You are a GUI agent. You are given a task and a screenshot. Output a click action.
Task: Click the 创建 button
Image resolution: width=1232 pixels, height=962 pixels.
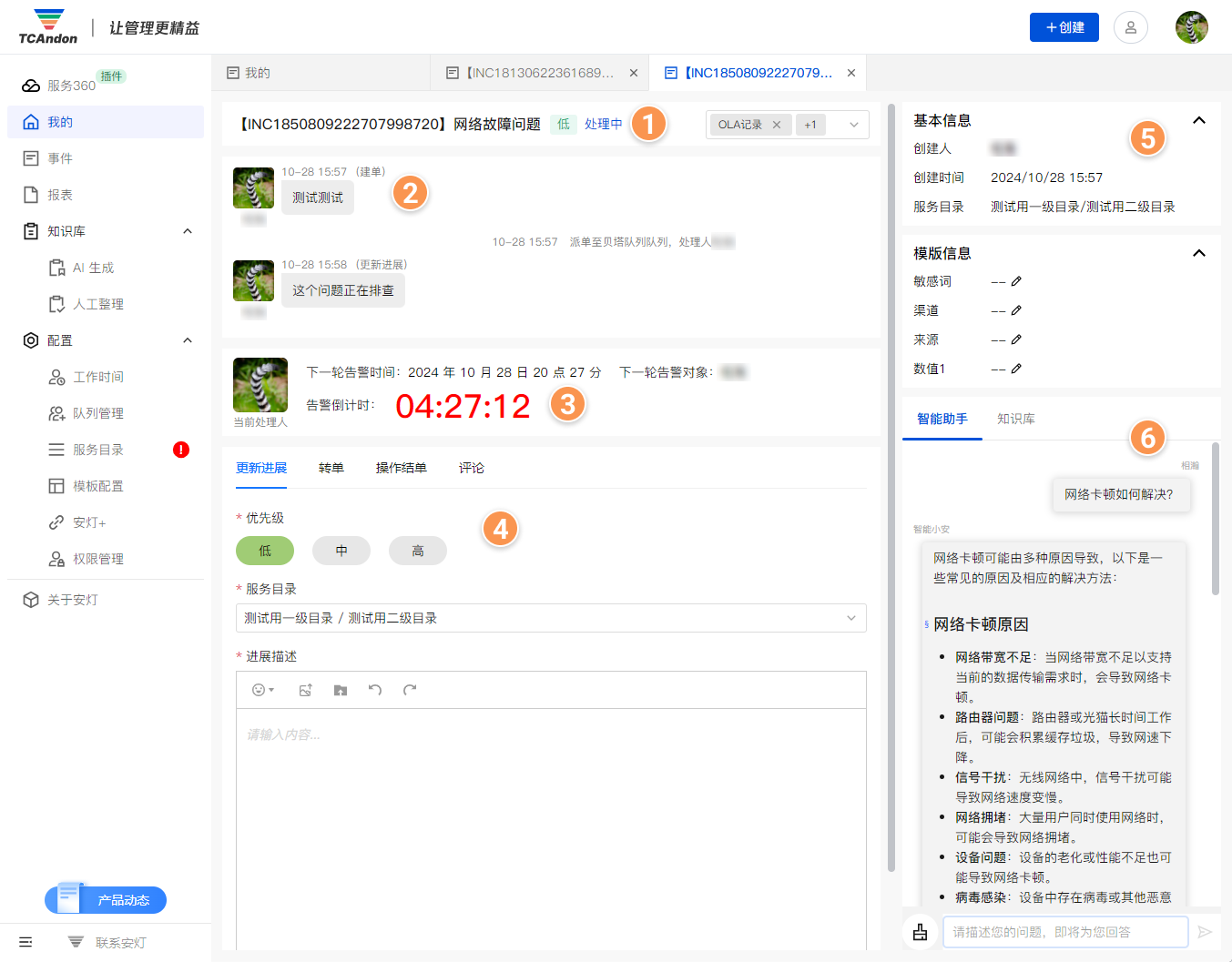click(1064, 27)
